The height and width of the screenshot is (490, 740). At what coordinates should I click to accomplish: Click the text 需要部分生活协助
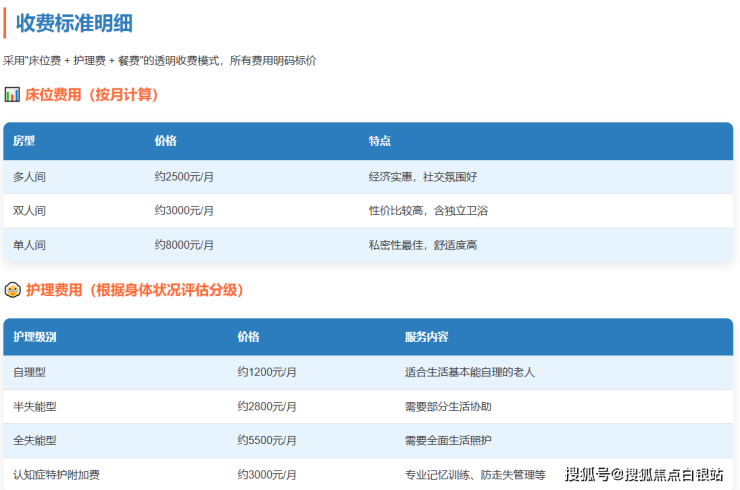tap(448, 406)
